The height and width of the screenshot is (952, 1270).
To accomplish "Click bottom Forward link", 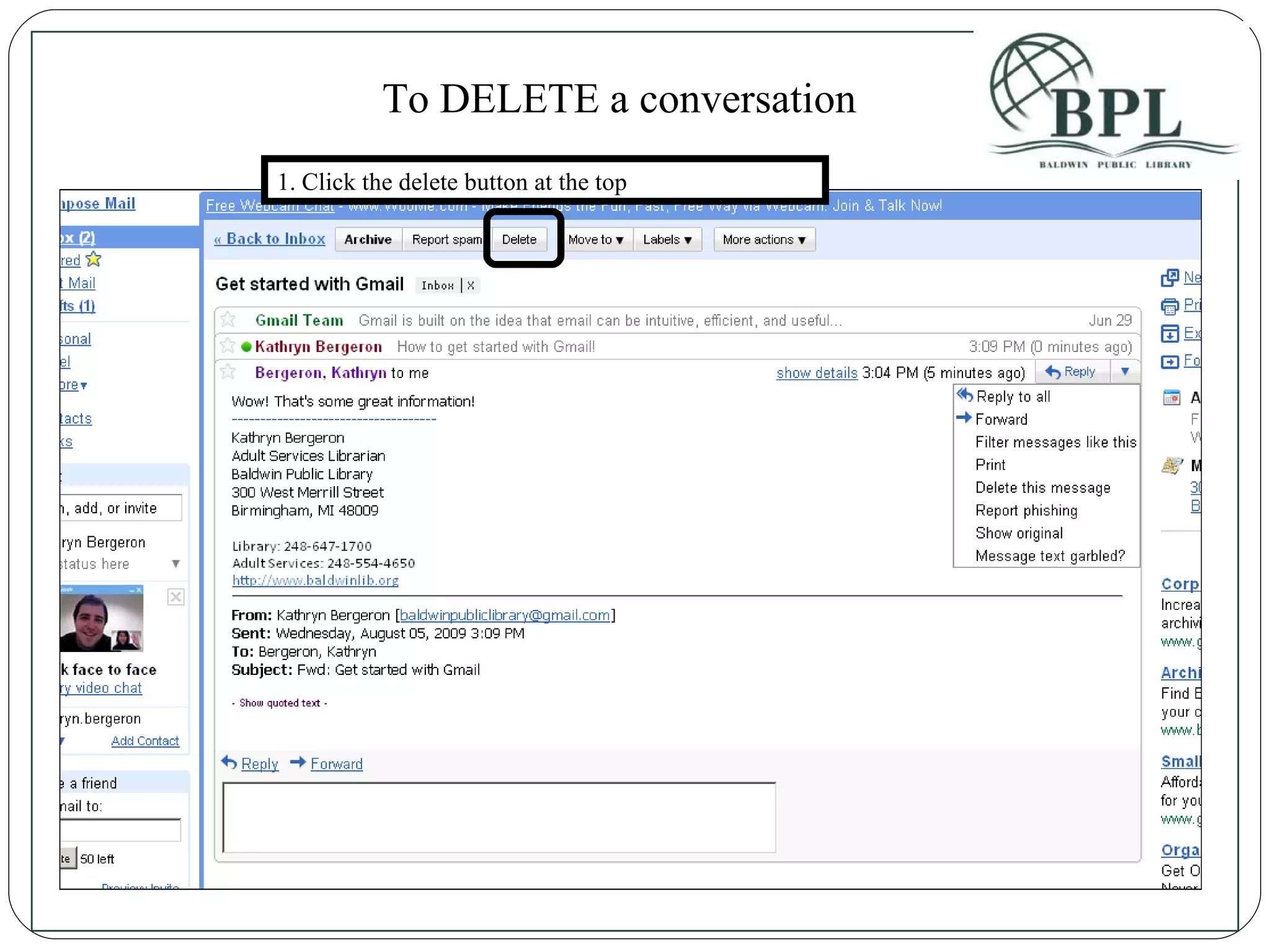I will pos(337,764).
